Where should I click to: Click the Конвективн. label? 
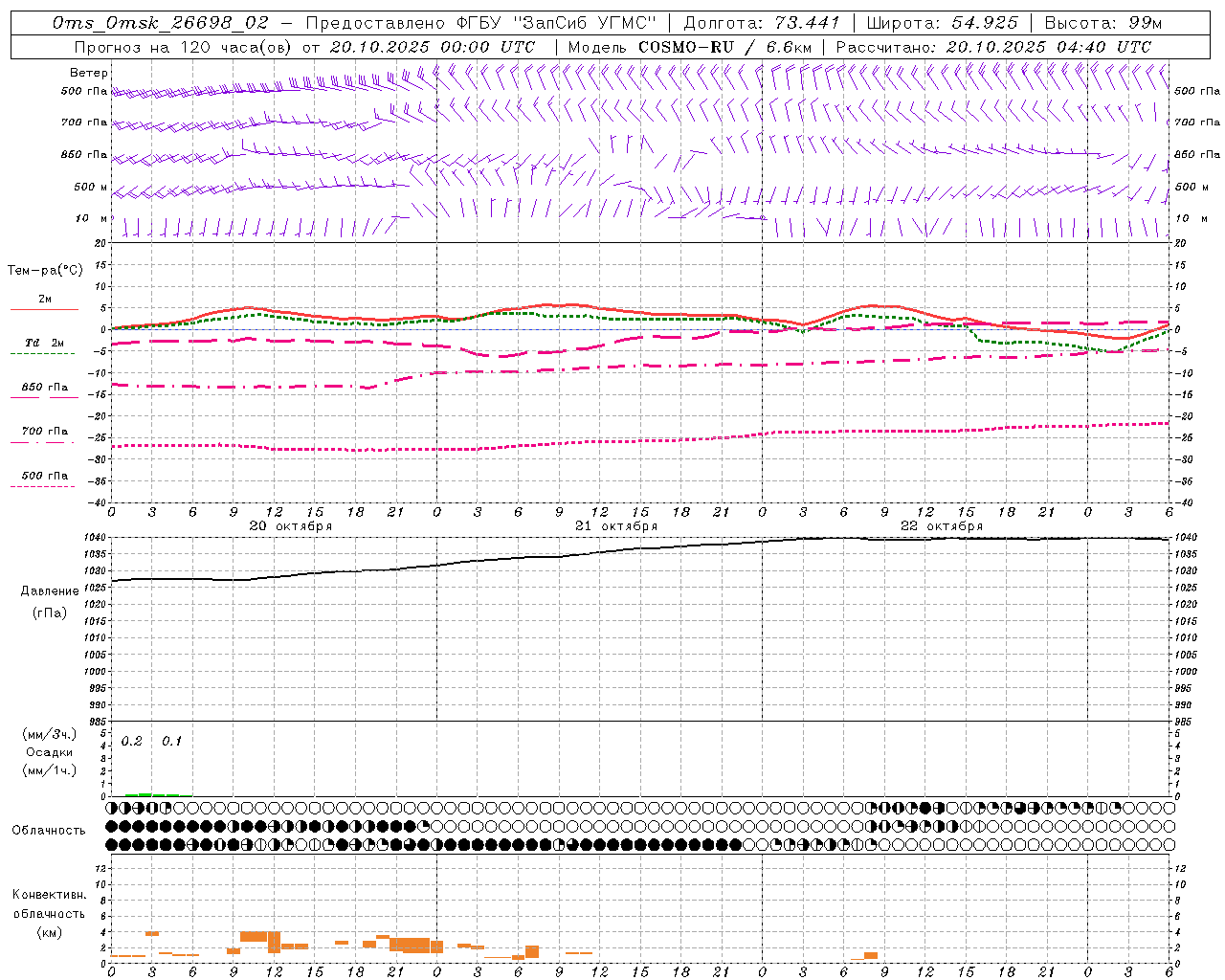coord(49,896)
